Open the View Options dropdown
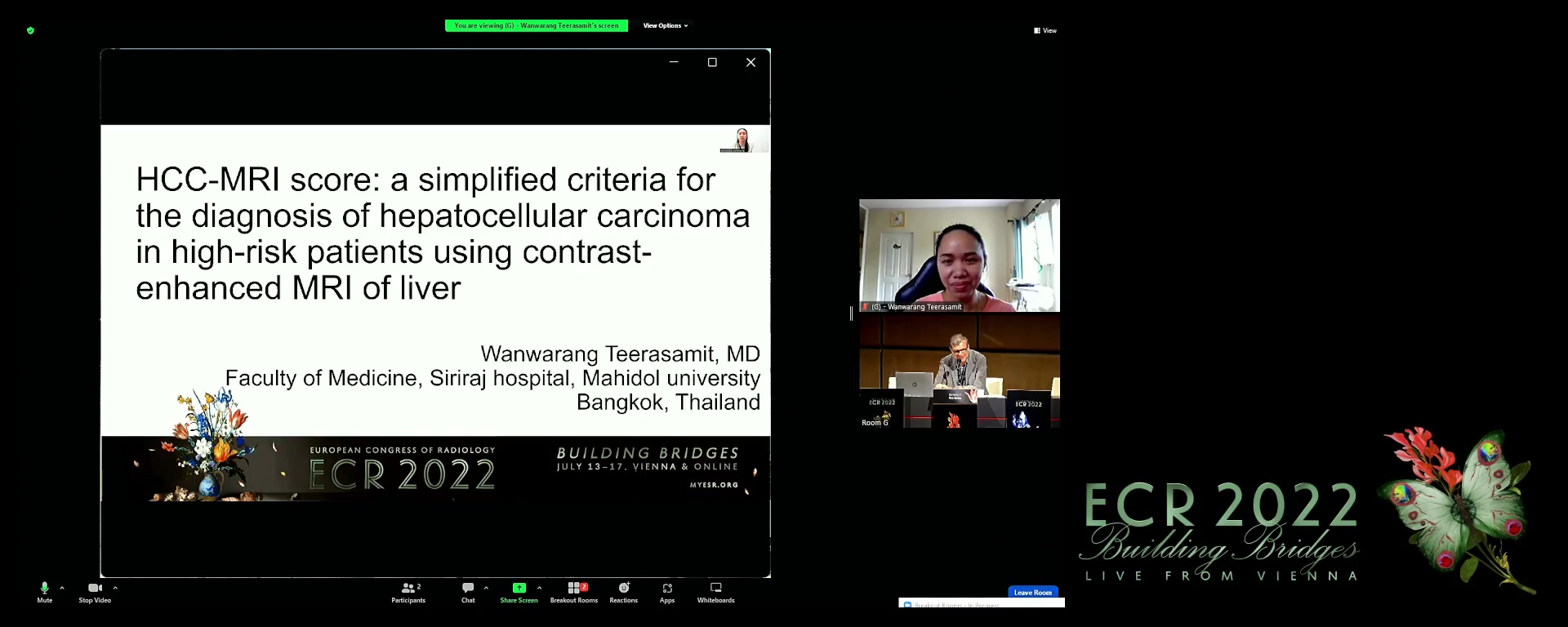This screenshot has width=1568, height=627. (x=666, y=25)
